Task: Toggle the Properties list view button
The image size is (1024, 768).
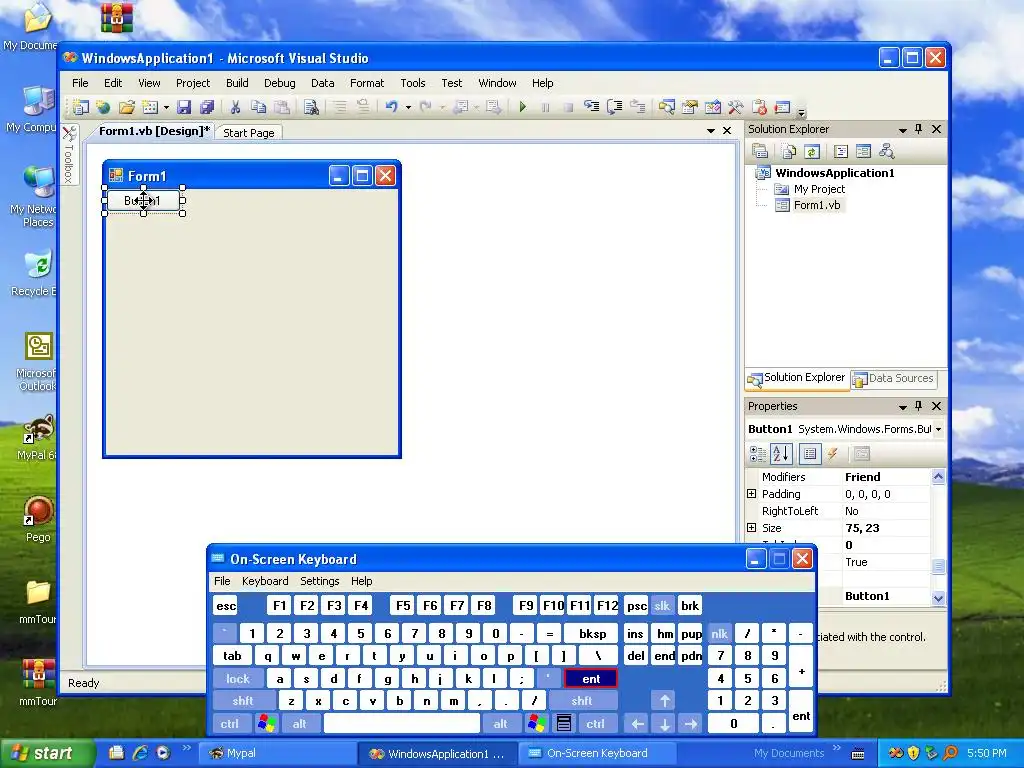Action: [810, 454]
